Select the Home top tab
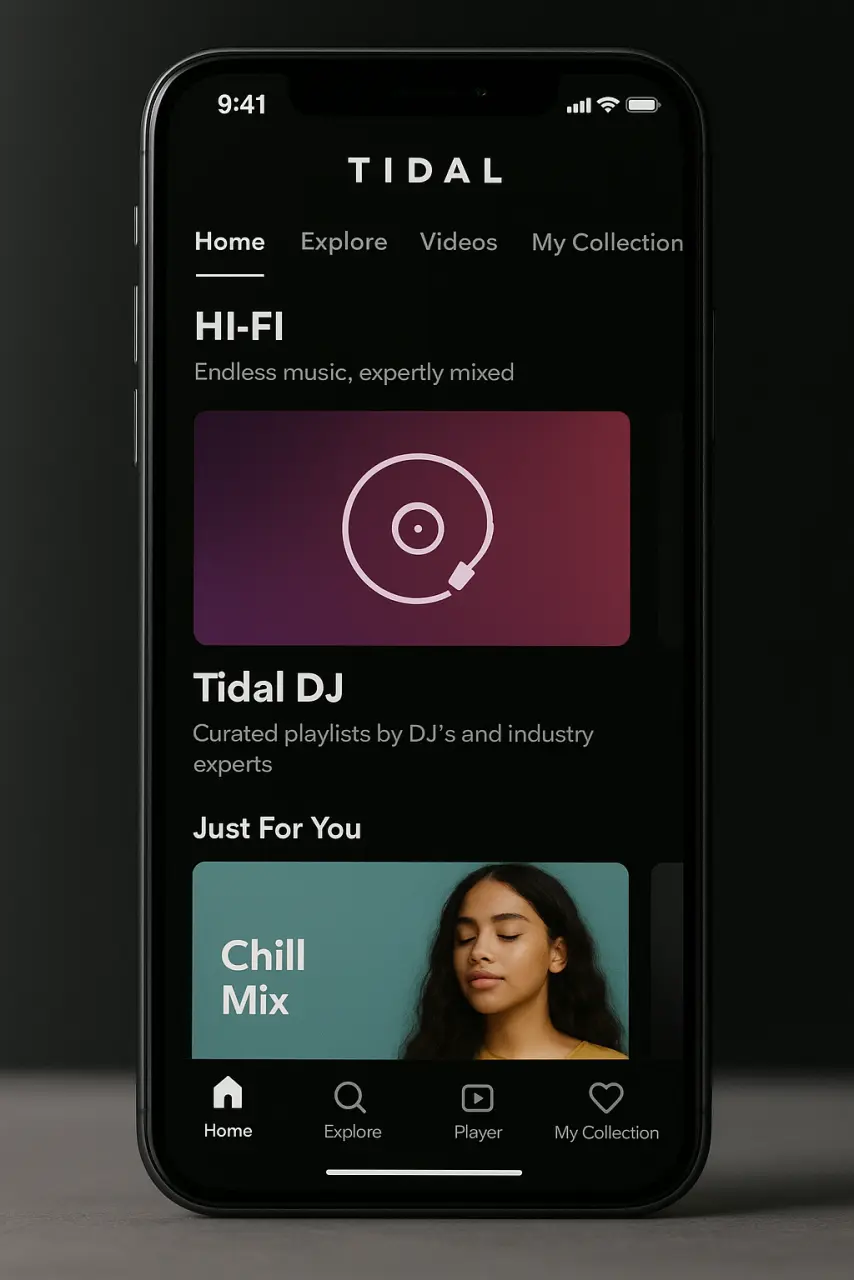Viewport: 854px width, 1280px height. (x=230, y=242)
